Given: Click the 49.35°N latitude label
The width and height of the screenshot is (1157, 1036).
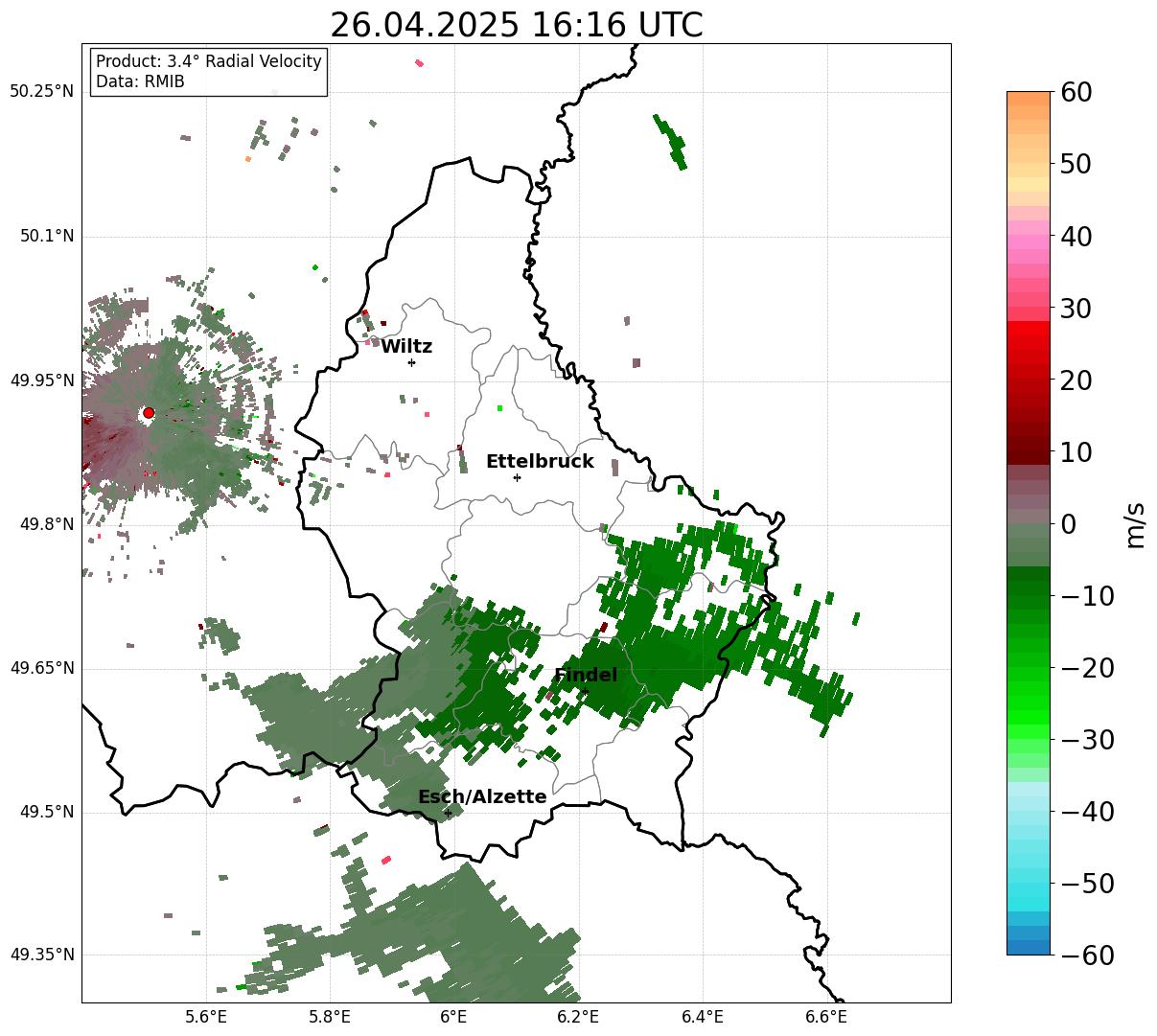Looking at the screenshot, I should (x=42, y=955).
